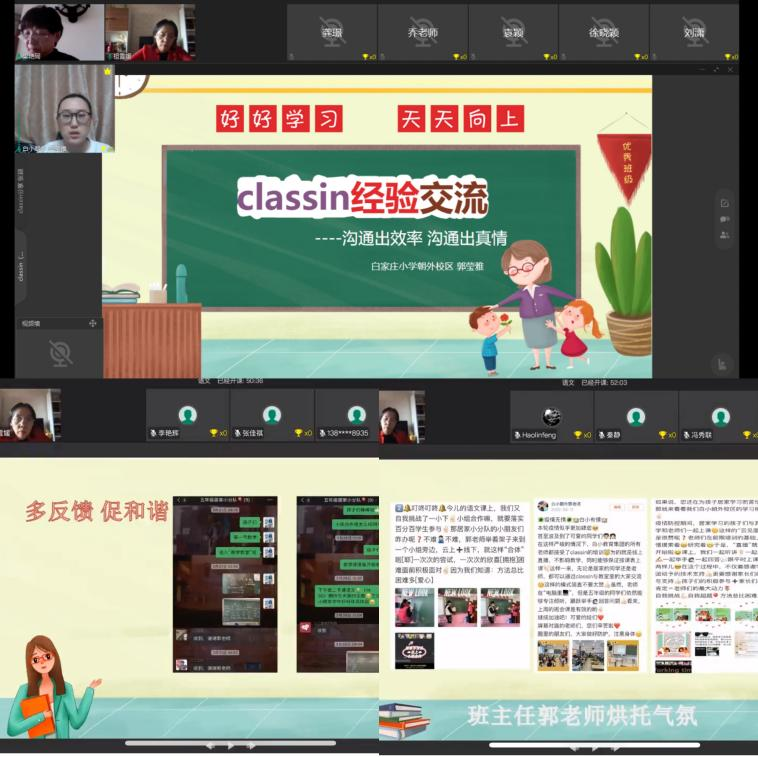Click the first moments post screenshot starting 叮咚叮咚
This screenshot has height=757, width=758.
(460, 586)
